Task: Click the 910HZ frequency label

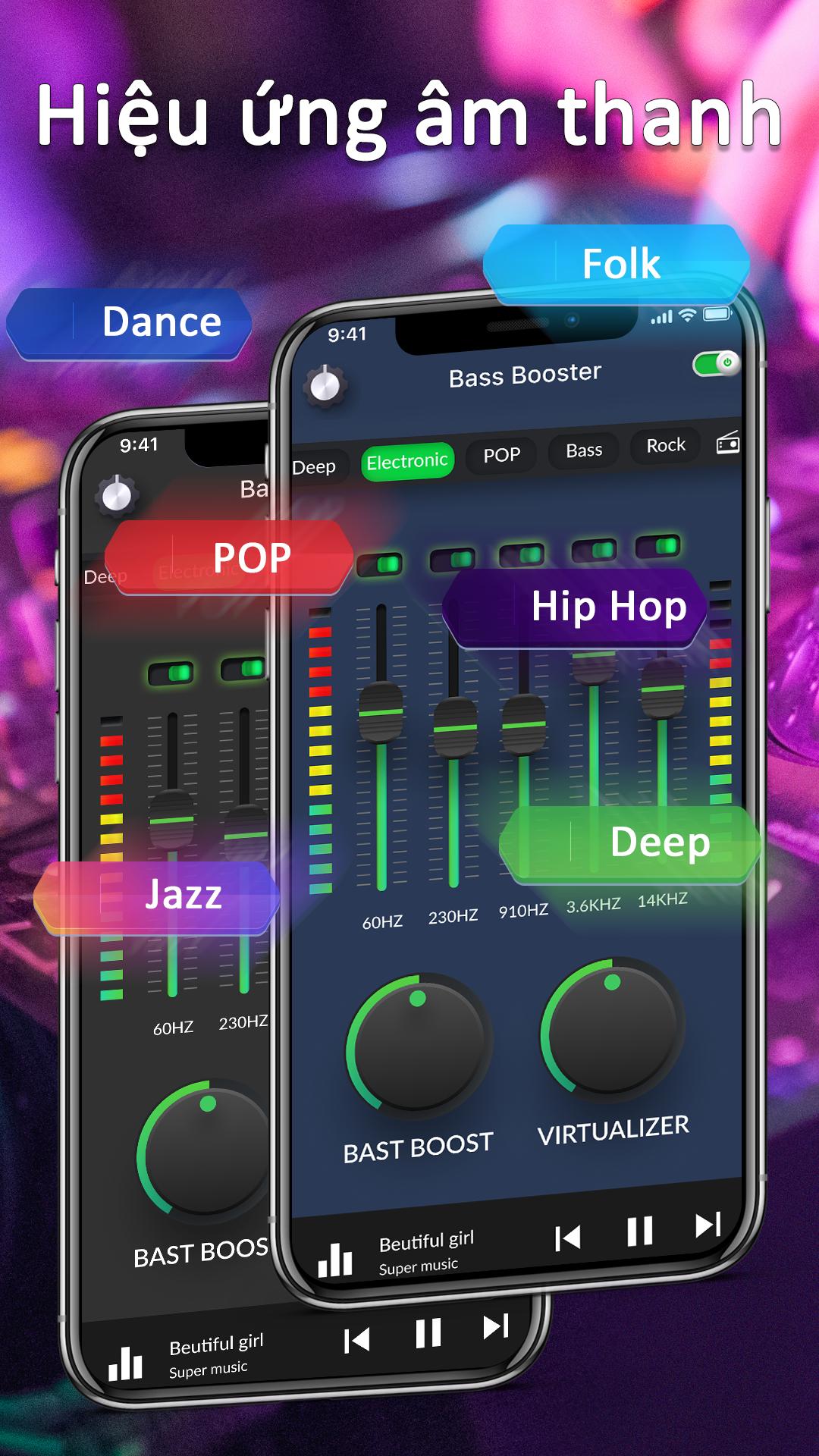Action: (x=523, y=911)
